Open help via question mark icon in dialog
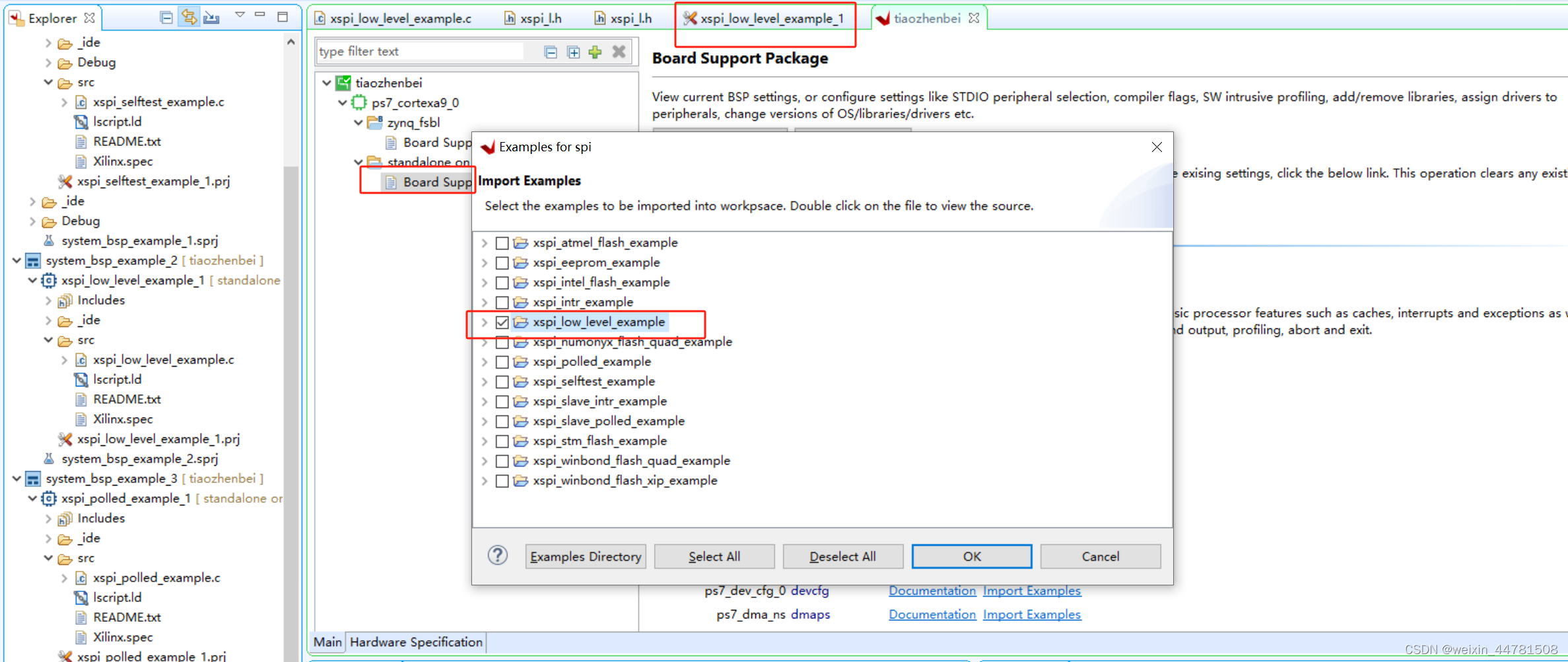Image resolution: width=1568 pixels, height=662 pixels. point(497,556)
